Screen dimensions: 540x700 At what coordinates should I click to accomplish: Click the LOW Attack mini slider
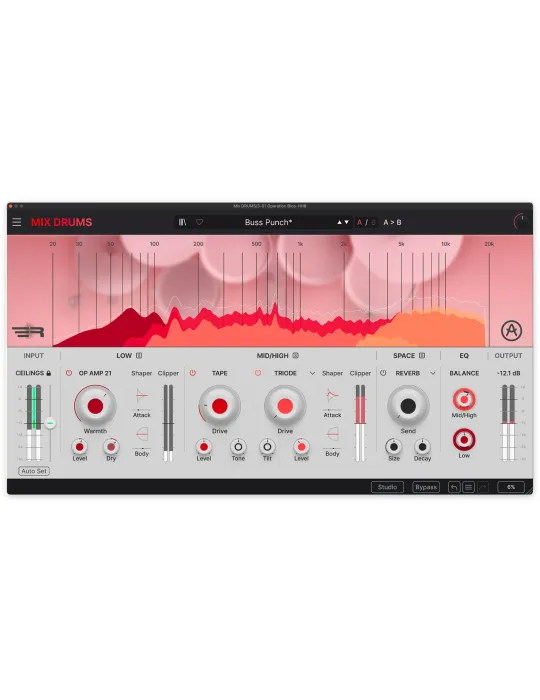[142, 409]
